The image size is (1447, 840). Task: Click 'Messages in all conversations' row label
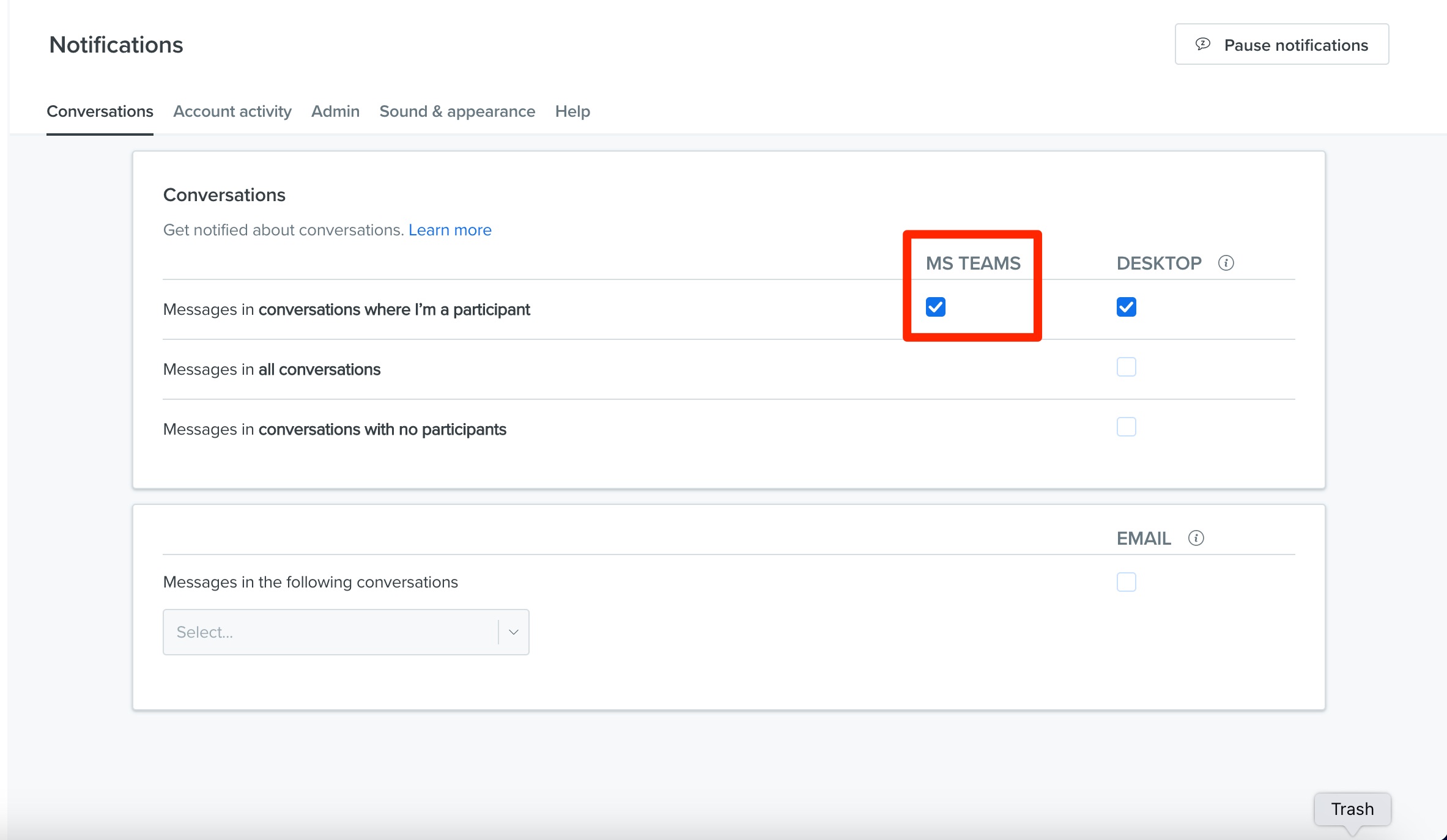(272, 369)
